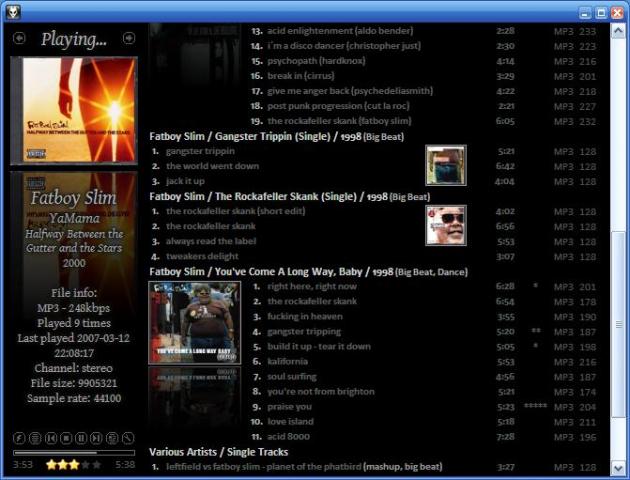Click the five-star rating on praise you row
The height and width of the screenshot is (480, 630).
(536, 406)
